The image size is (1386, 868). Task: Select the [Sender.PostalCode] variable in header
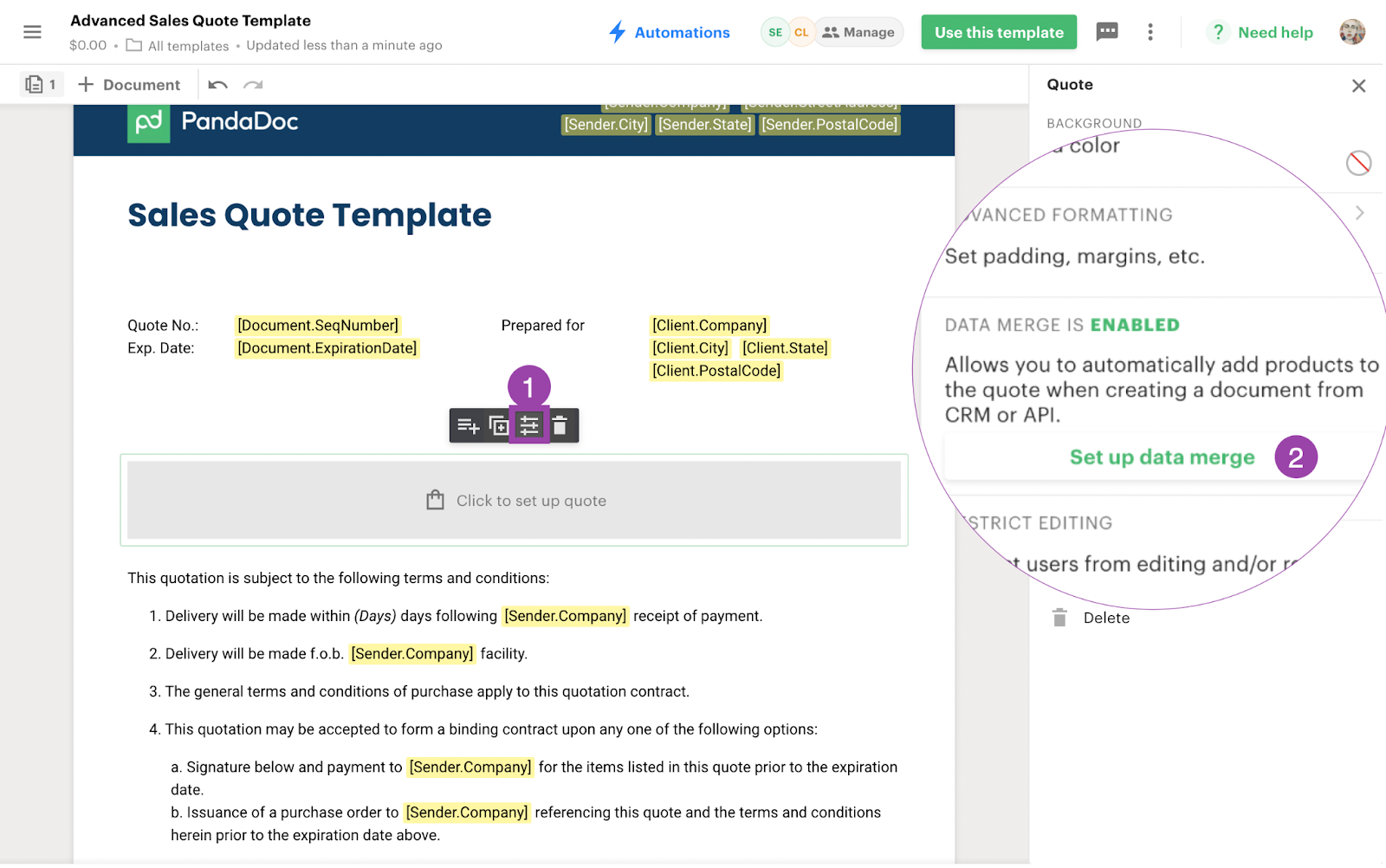pos(830,125)
